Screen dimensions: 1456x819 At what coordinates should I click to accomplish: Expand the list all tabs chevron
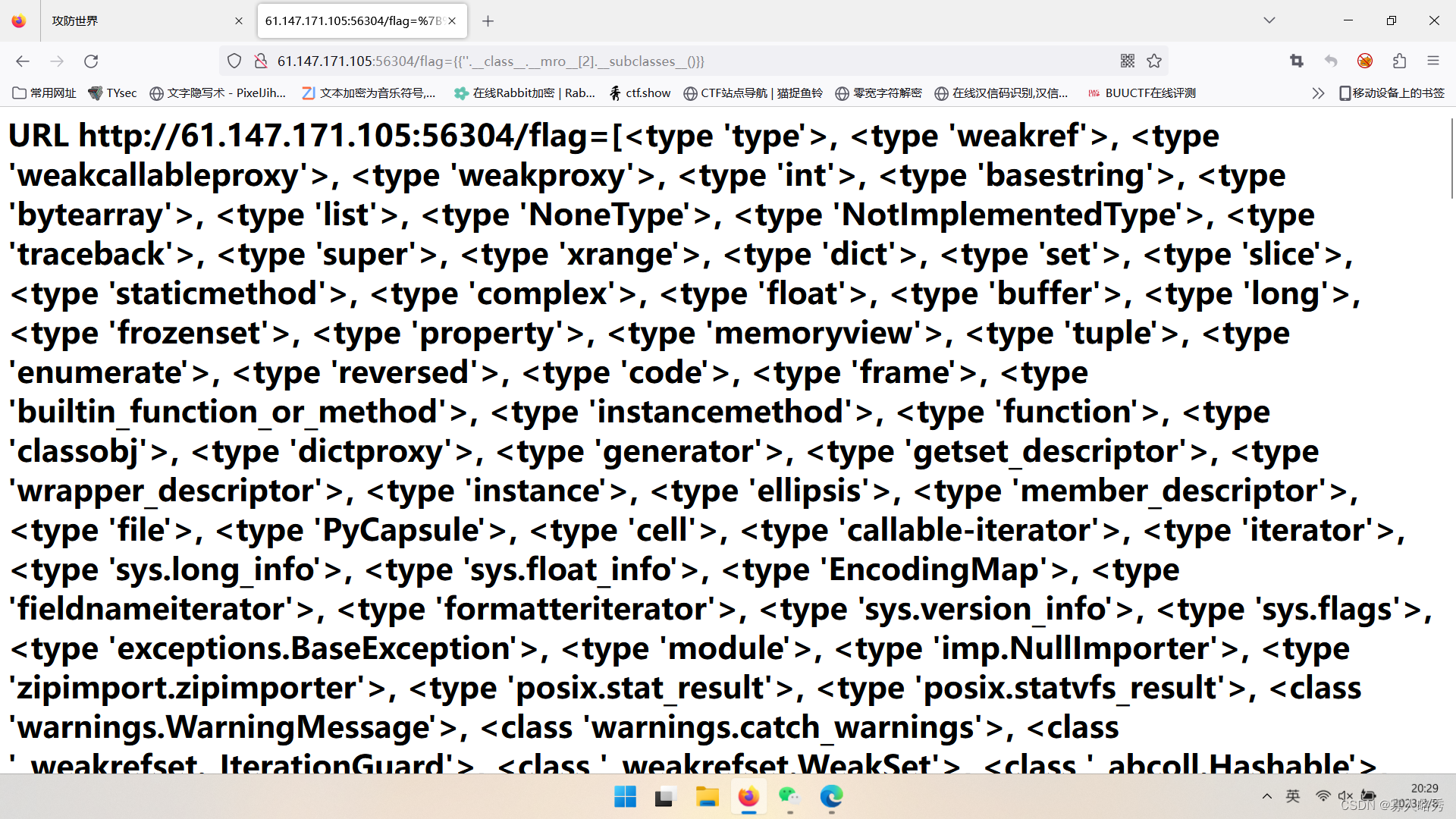(1269, 20)
